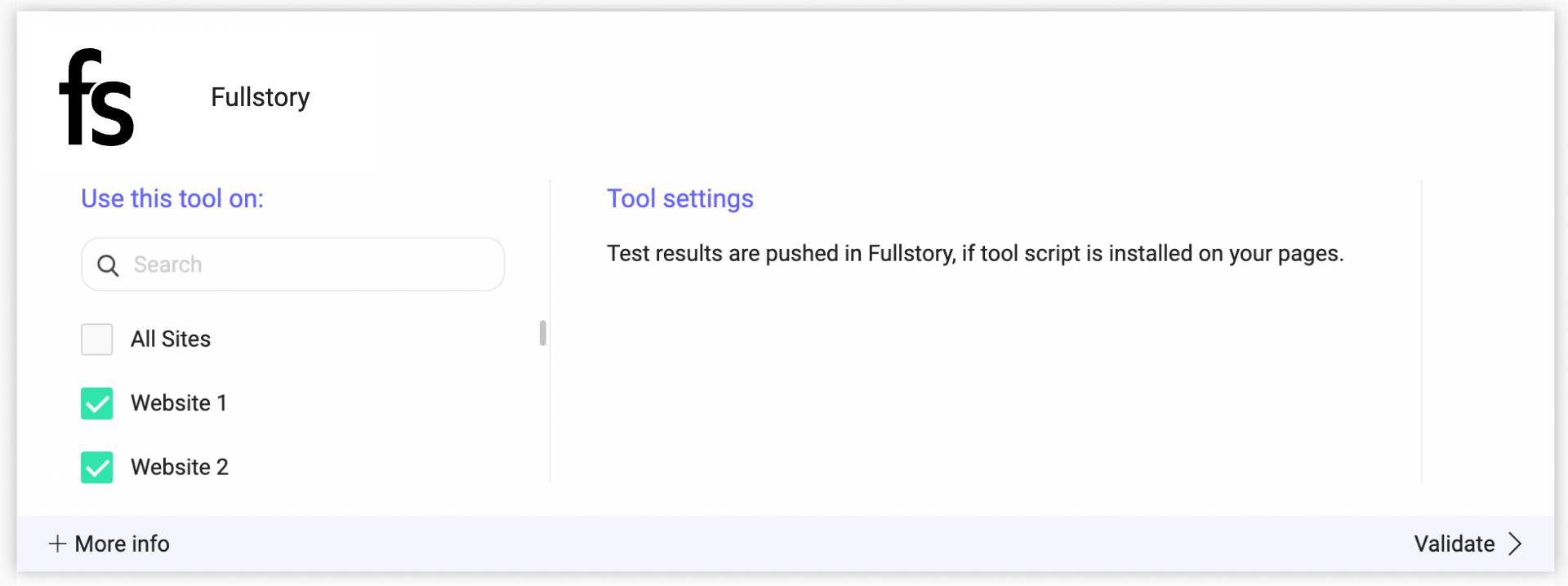Select the All Sites label
The width and height of the screenshot is (1568, 586).
coord(171,339)
